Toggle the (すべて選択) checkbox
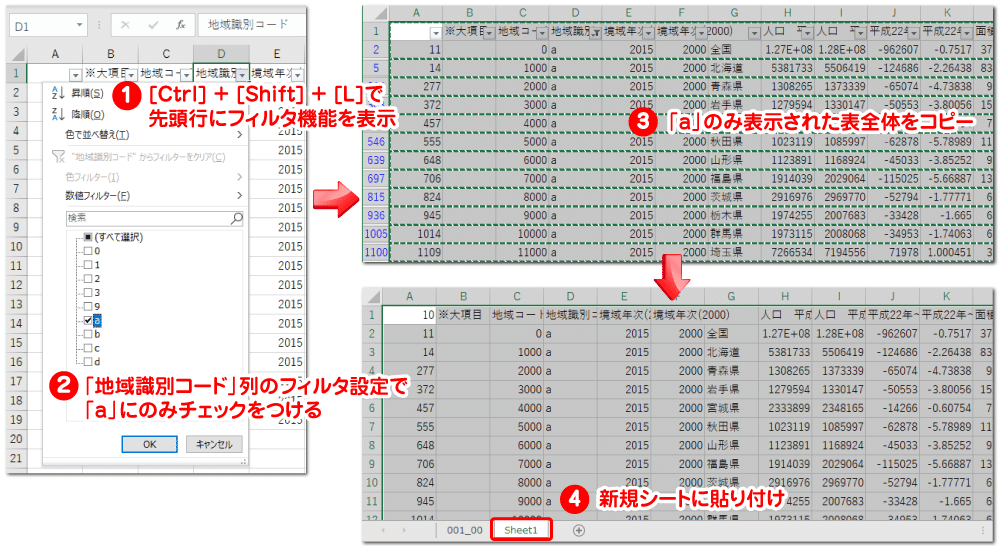Viewport: 1000px width, 546px height. (x=88, y=237)
